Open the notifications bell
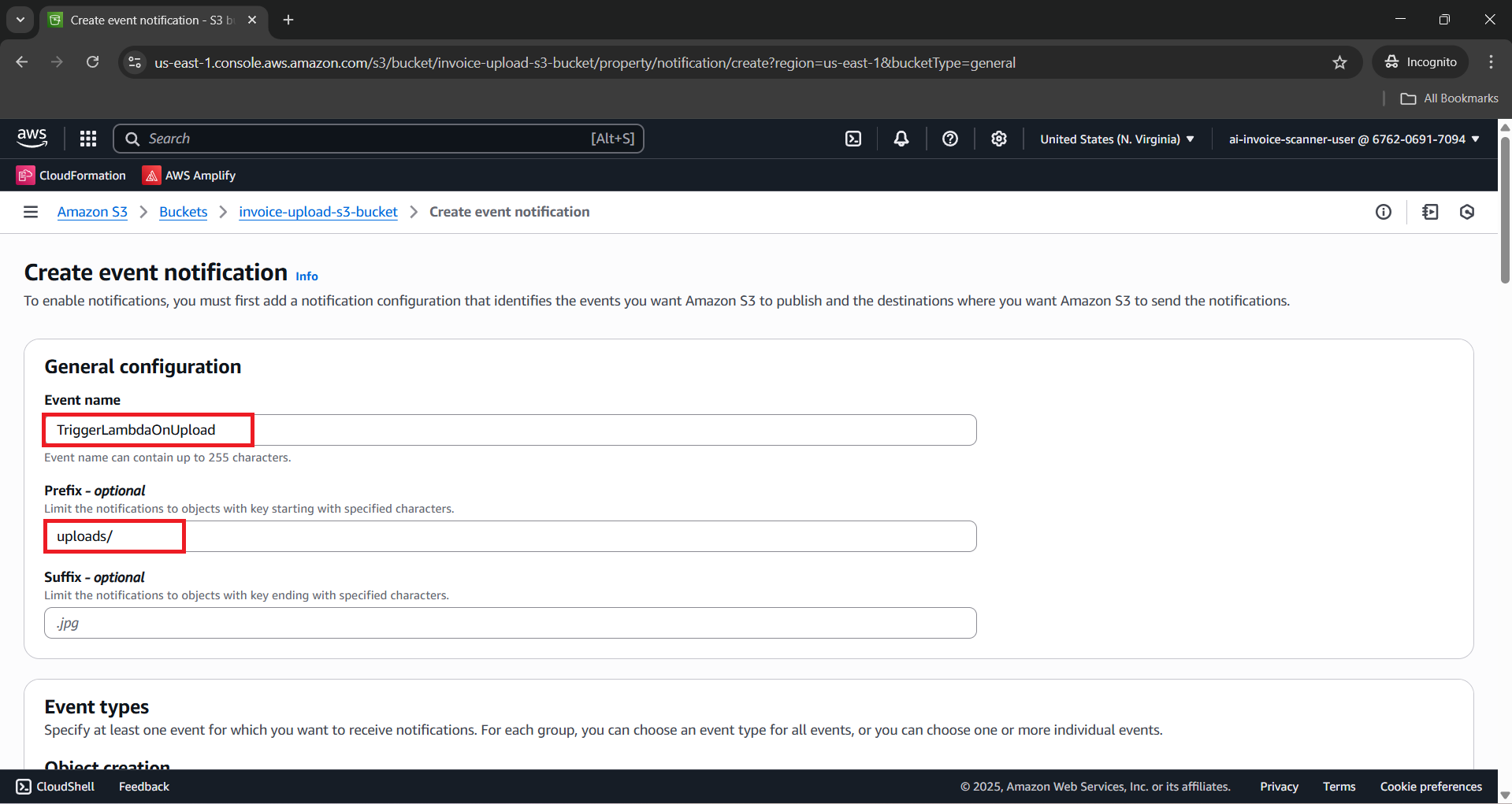This screenshot has height=804, width=1512. tap(901, 139)
